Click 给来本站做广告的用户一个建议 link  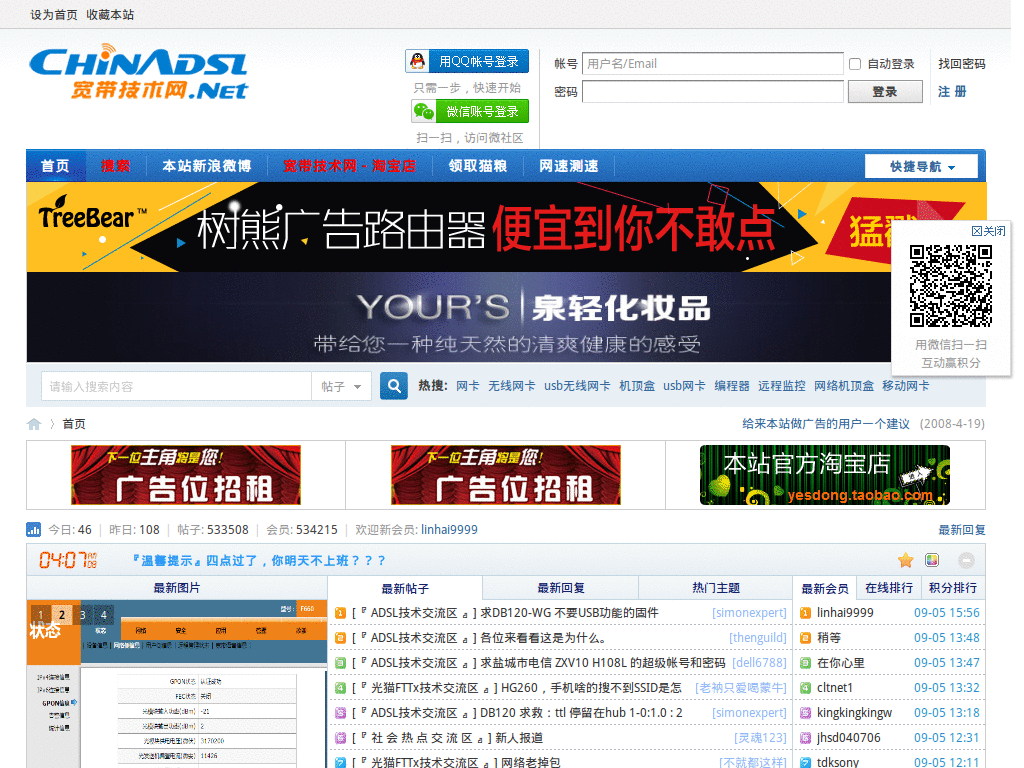point(825,424)
